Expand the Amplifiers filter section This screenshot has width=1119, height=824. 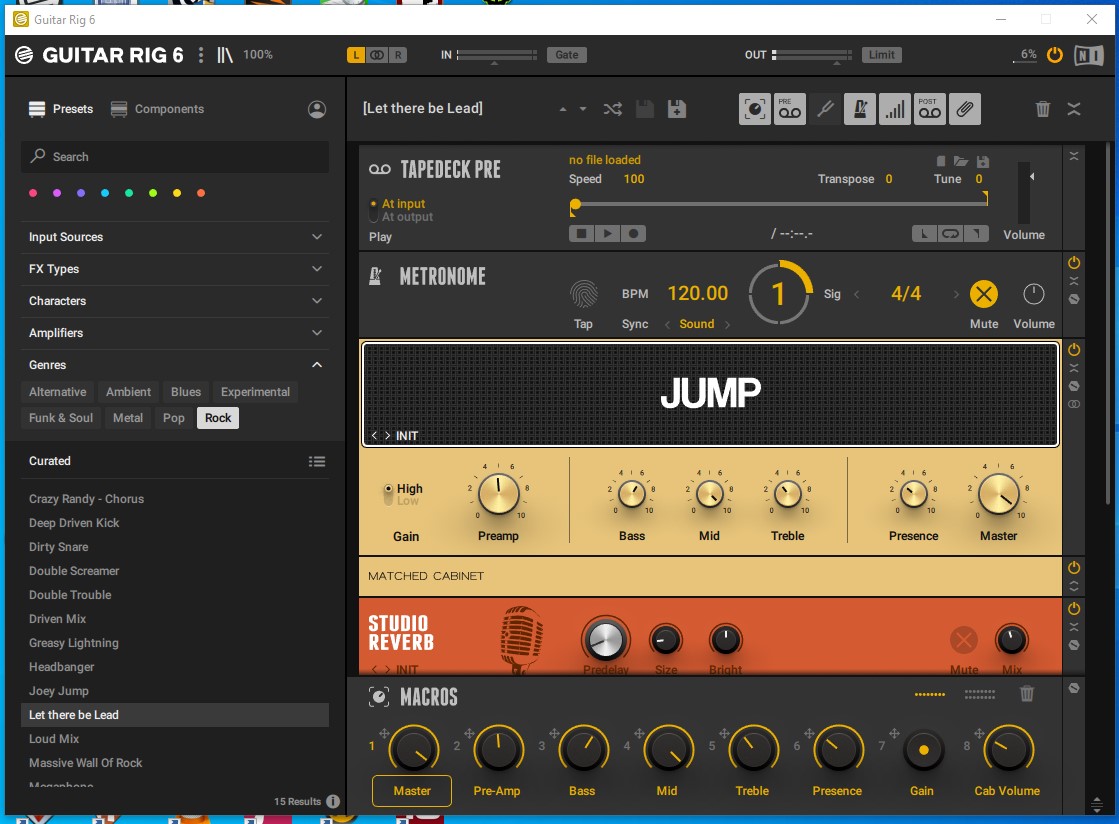pyautogui.click(x=175, y=333)
